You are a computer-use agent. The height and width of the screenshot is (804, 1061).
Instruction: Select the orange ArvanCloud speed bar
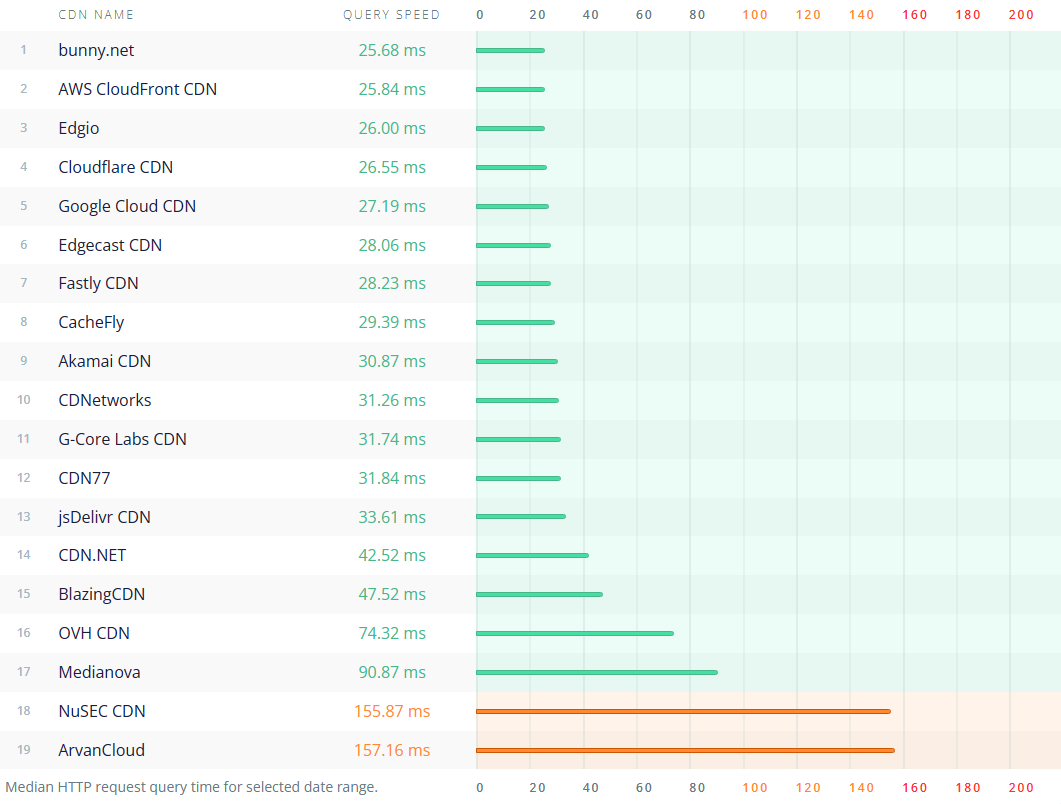(x=685, y=750)
